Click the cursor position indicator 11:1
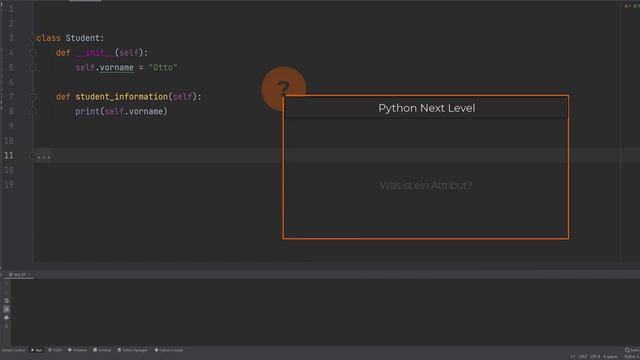 click(x=573, y=357)
